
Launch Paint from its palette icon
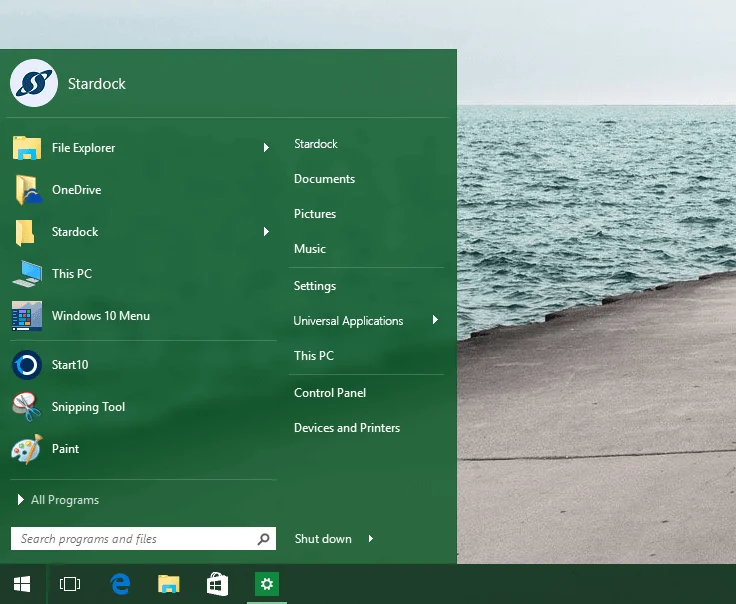(27, 449)
